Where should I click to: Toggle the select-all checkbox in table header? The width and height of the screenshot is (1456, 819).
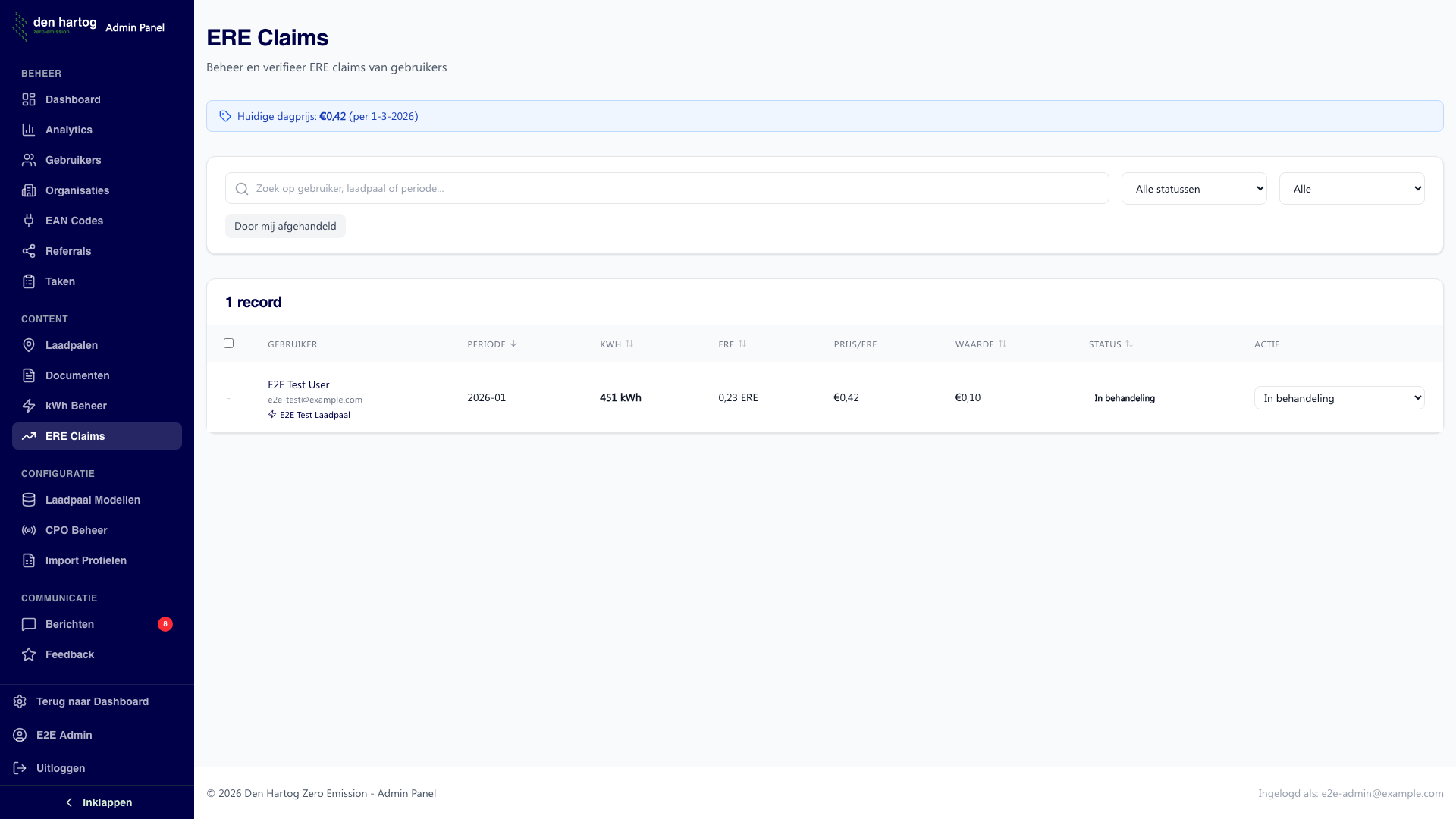(228, 344)
